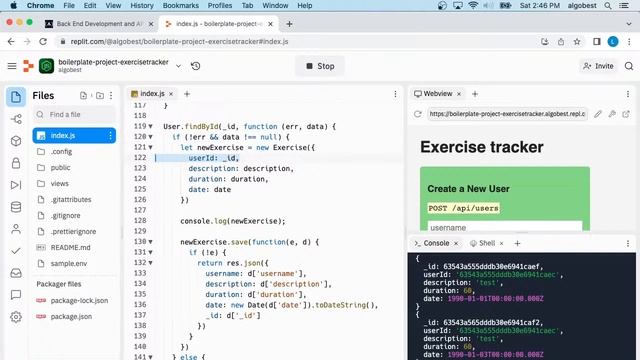Open the index.js file row options menu
Viewport: 640px width, 360px height.
coord(110,136)
